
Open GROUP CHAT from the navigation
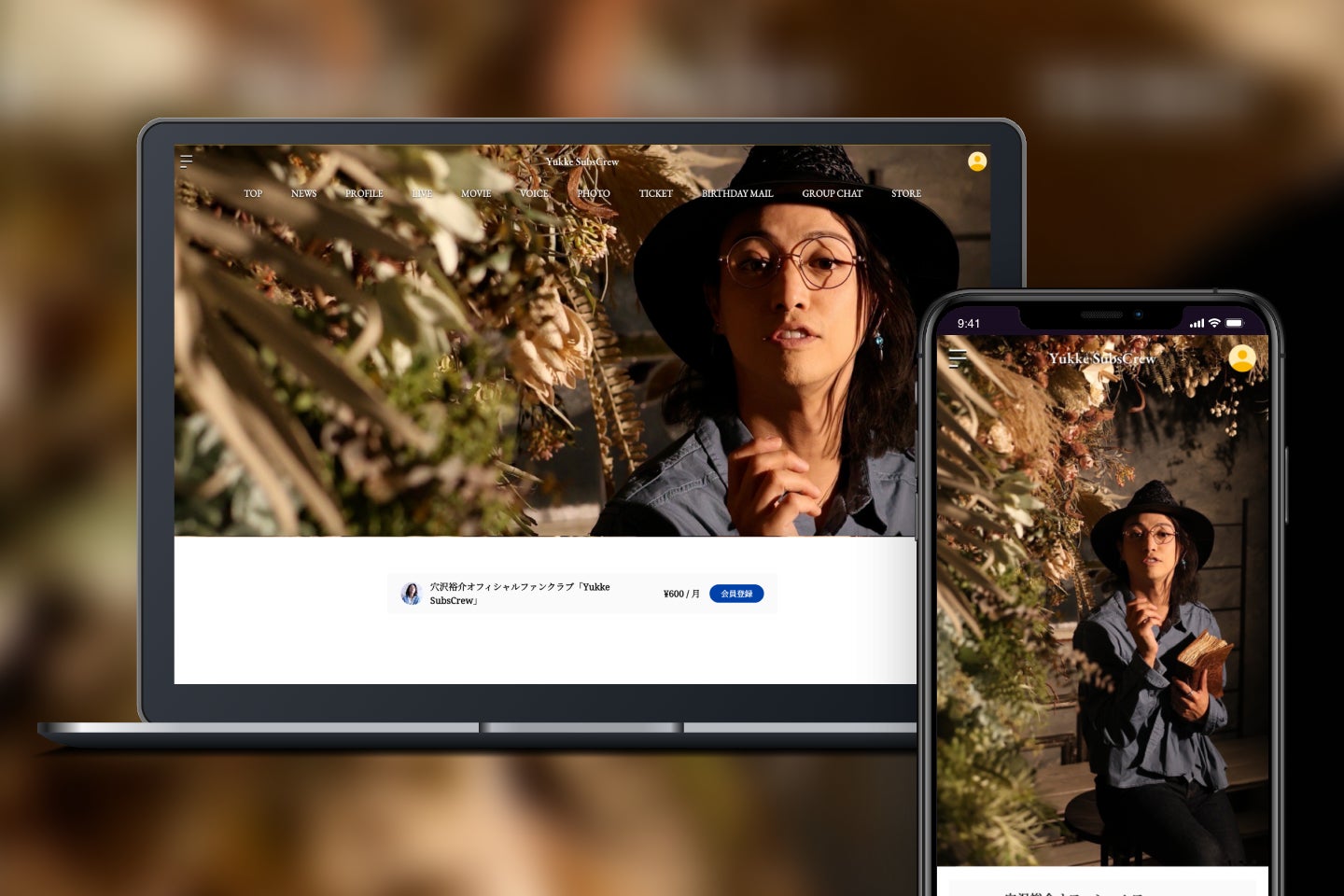click(833, 194)
